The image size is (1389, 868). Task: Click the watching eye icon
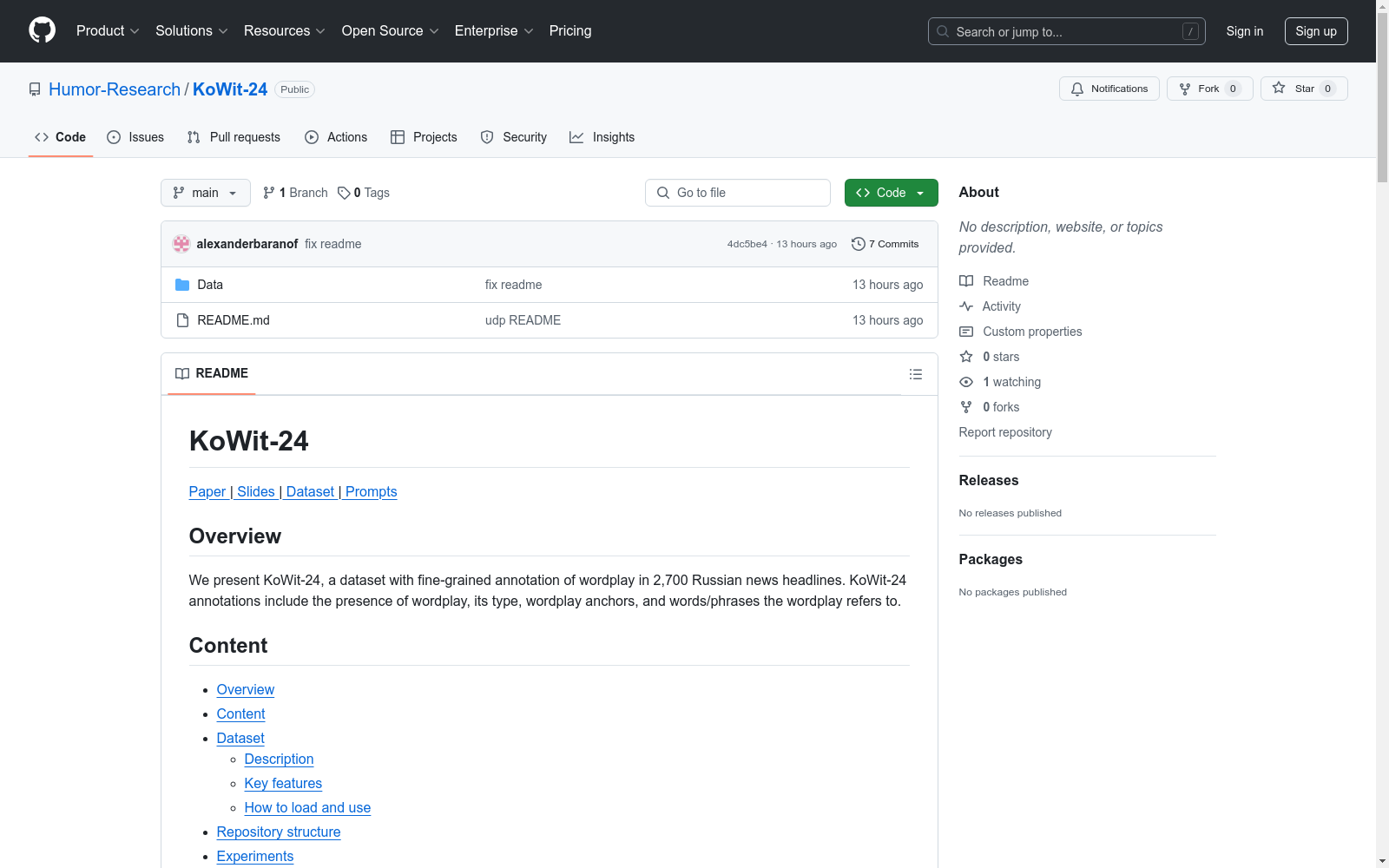tap(966, 382)
